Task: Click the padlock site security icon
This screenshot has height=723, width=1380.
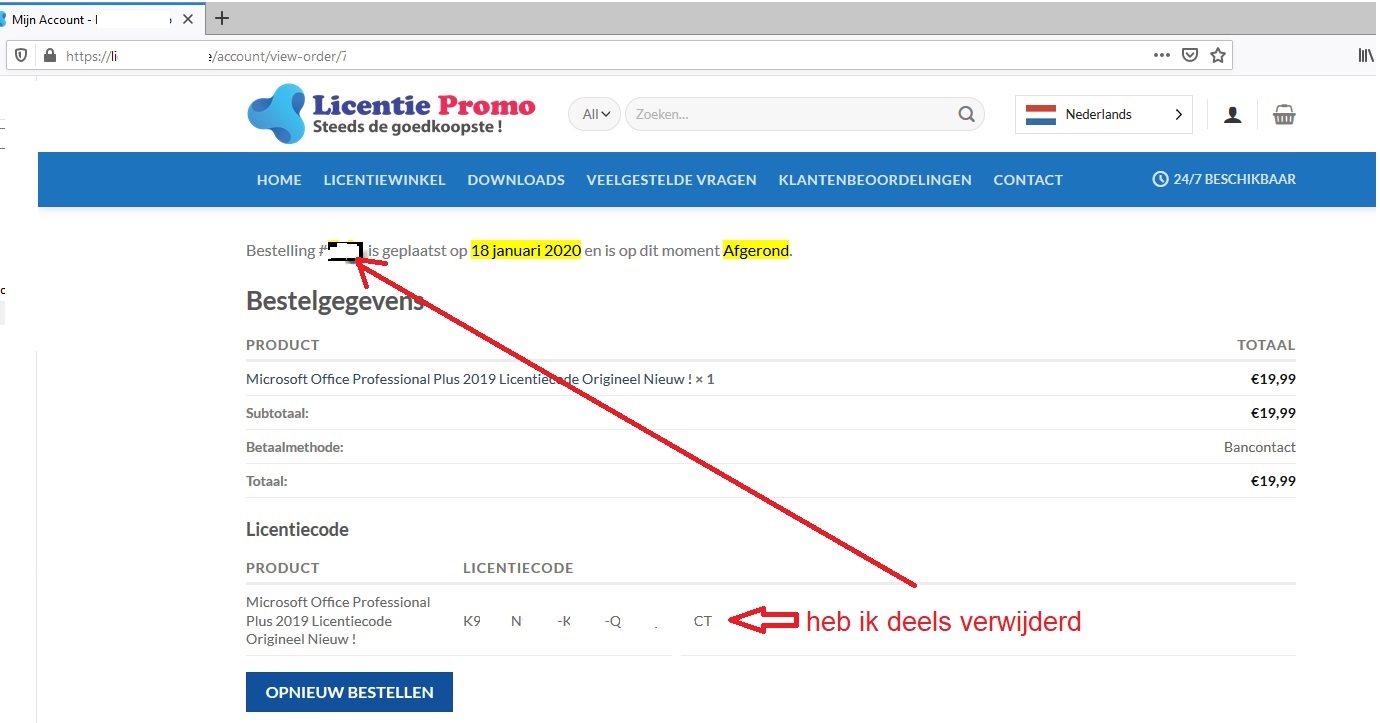Action: click(49, 56)
